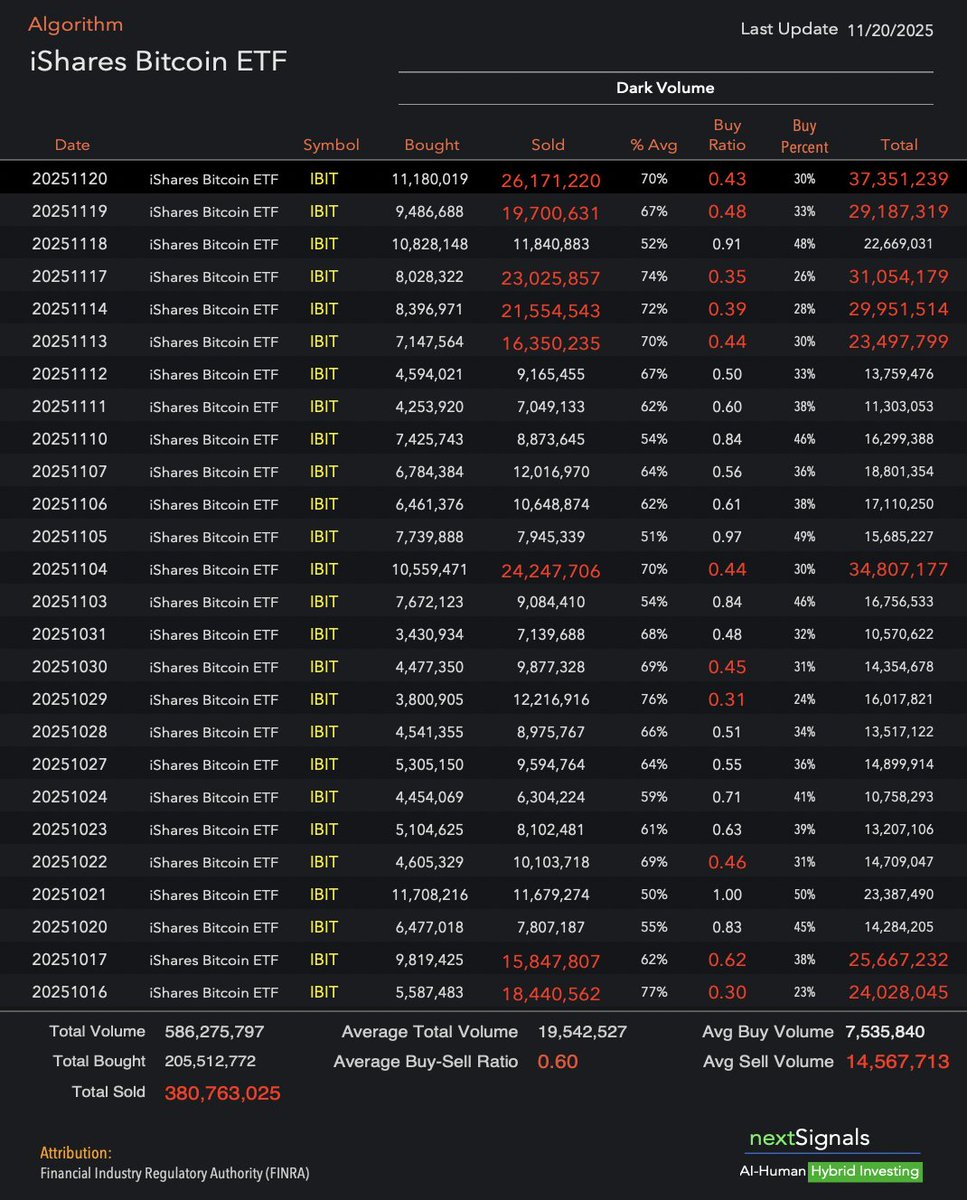Click the Average Total Volume figure 19,542,527

(582, 1032)
